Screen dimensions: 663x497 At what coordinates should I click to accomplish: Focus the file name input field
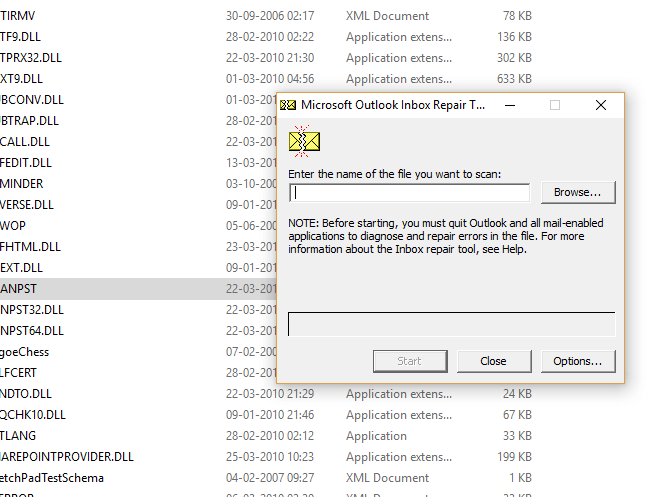tap(409, 193)
